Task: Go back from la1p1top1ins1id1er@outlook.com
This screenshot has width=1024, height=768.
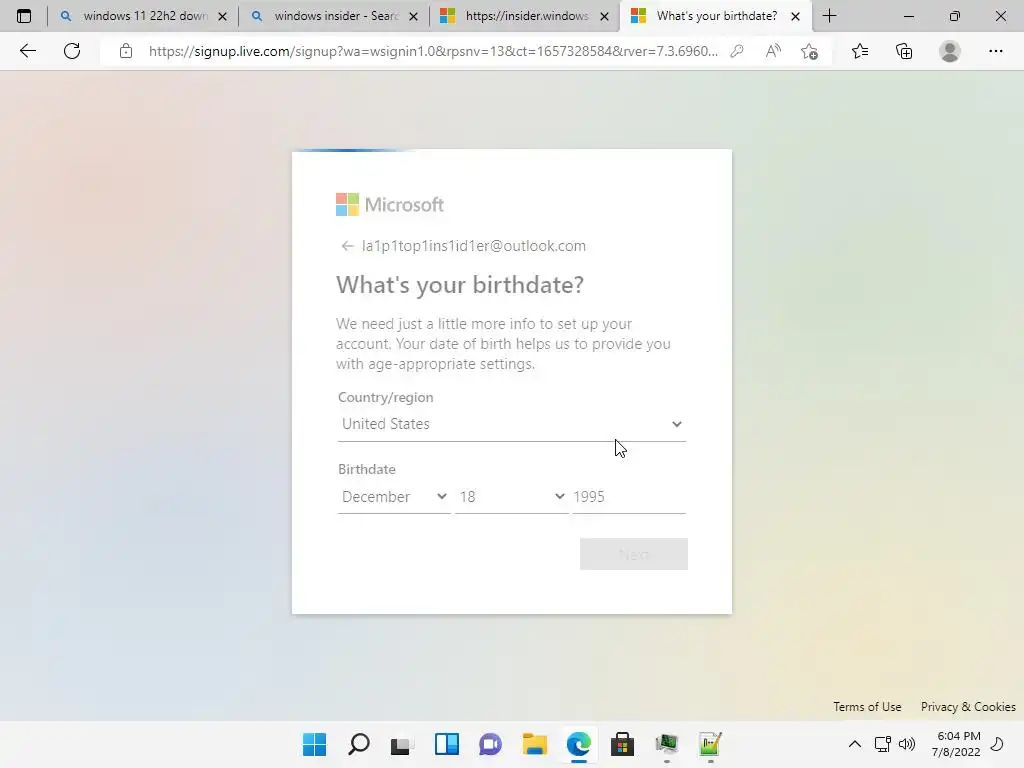Action: [x=347, y=246]
